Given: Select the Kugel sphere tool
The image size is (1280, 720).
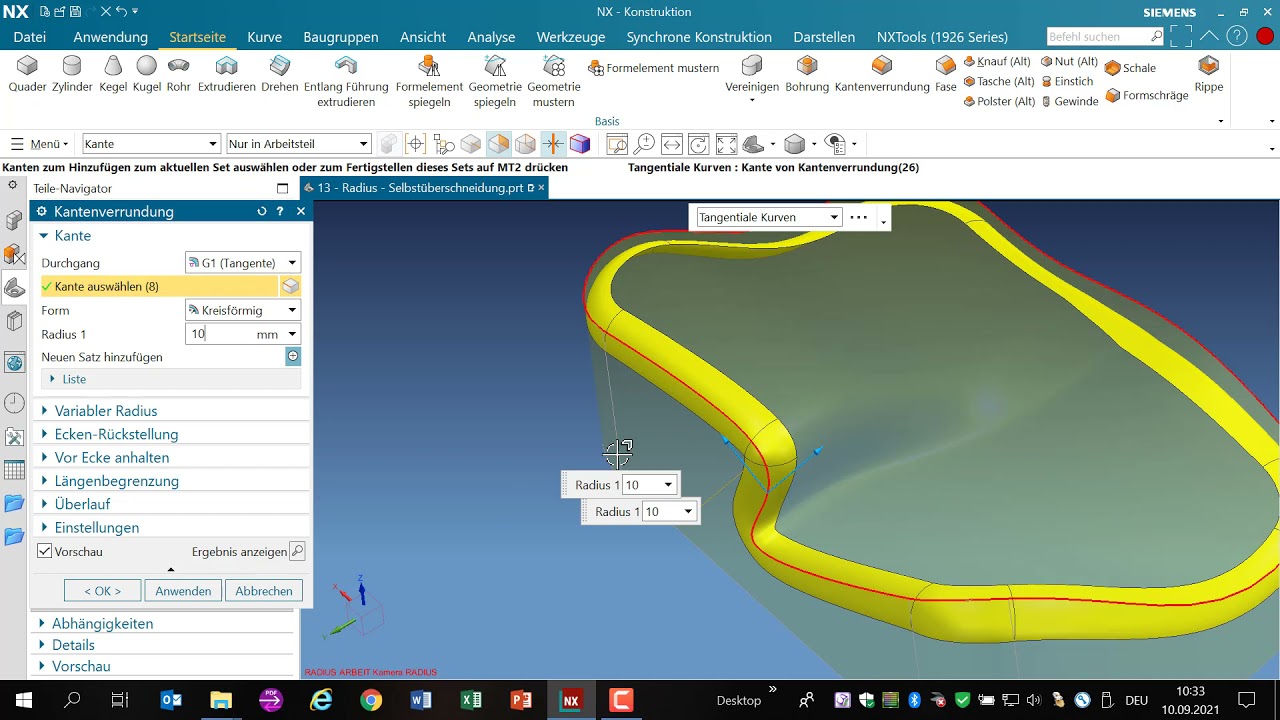Looking at the screenshot, I should pyautogui.click(x=147, y=74).
